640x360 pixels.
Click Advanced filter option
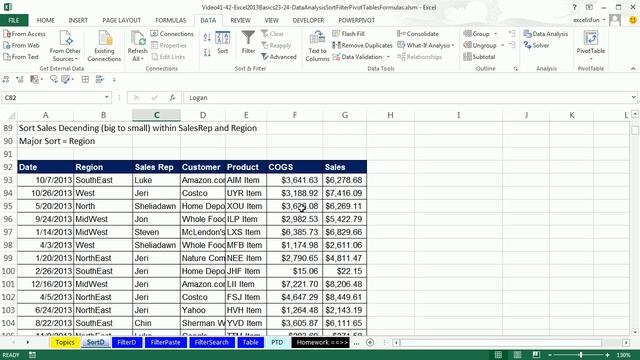click(x=279, y=57)
